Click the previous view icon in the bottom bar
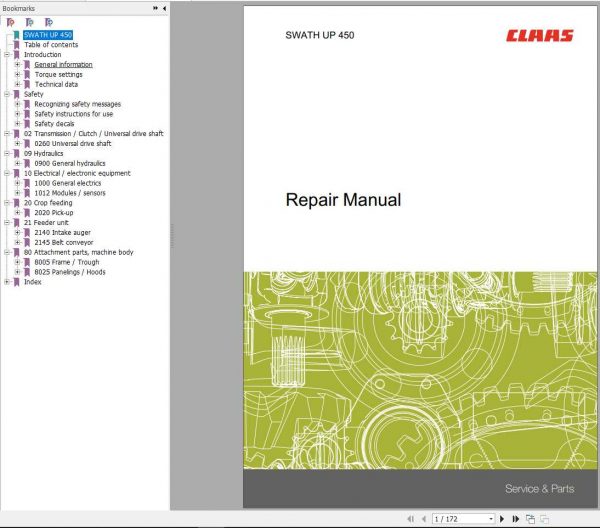Image resolution: width=600 pixels, height=528 pixels. pyautogui.click(x=530, y=519)
